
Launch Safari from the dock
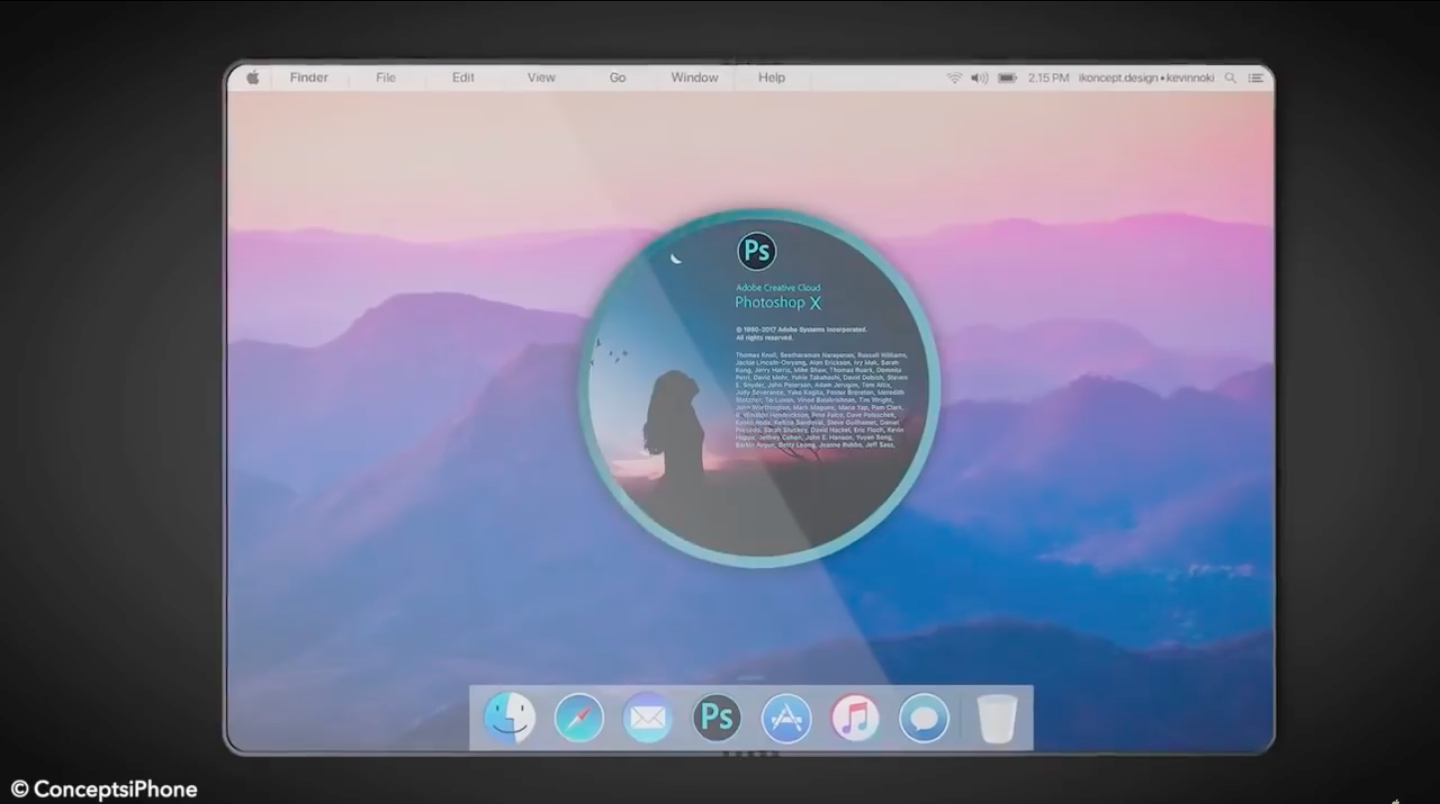coord(579,718)
